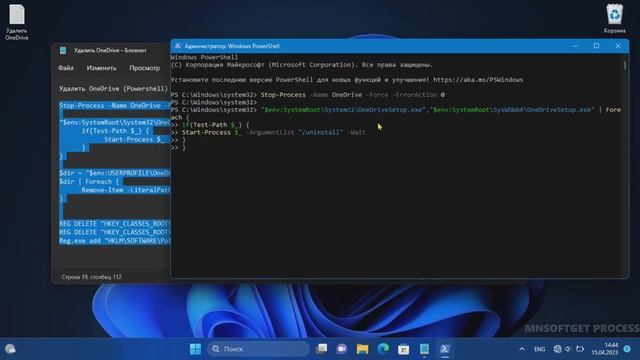This screenshot has width=640, height=360.
Task: Open the volume tray icon
Action: coord(568,349)
